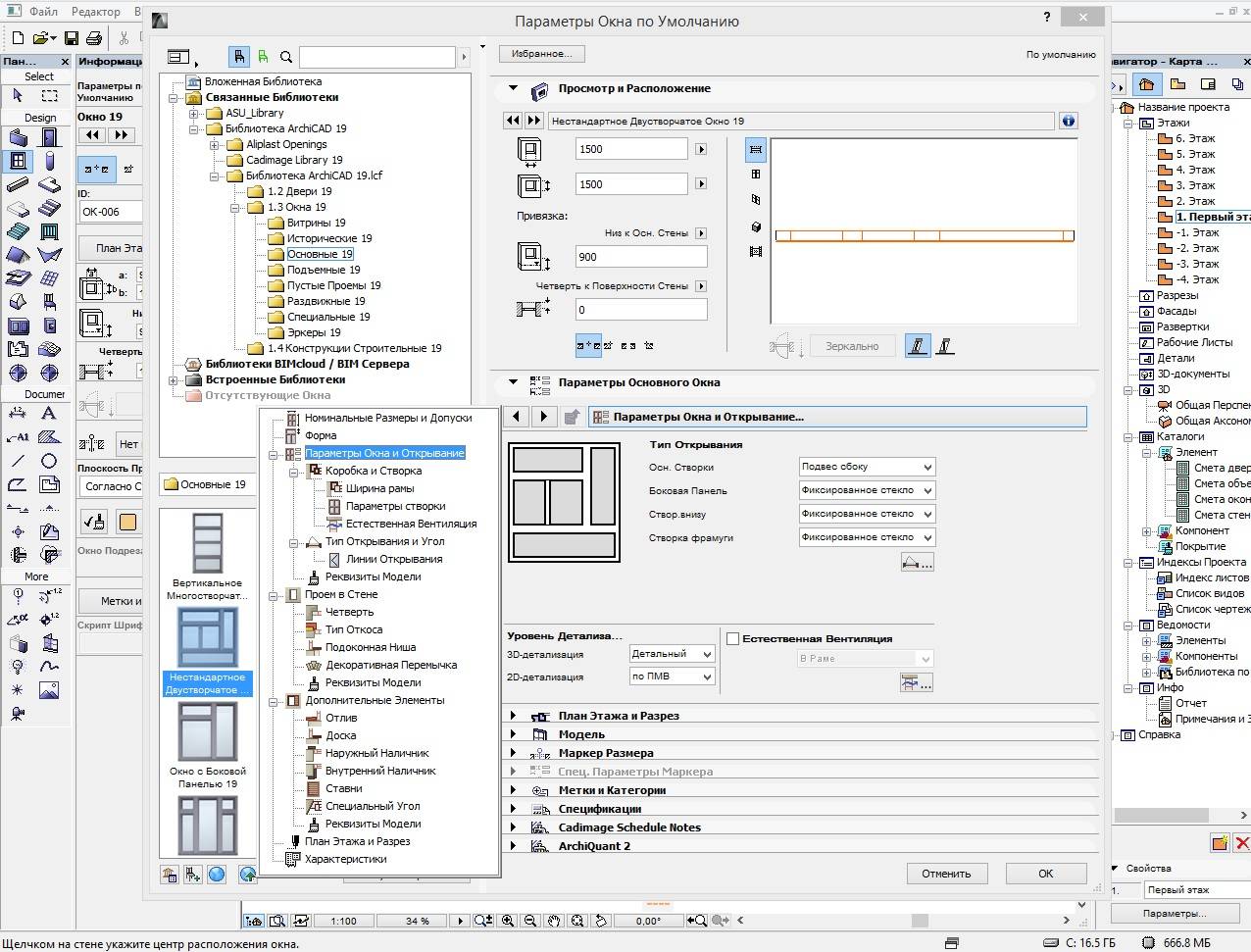
Task: Click the Зеркально button
Action: 852,345
